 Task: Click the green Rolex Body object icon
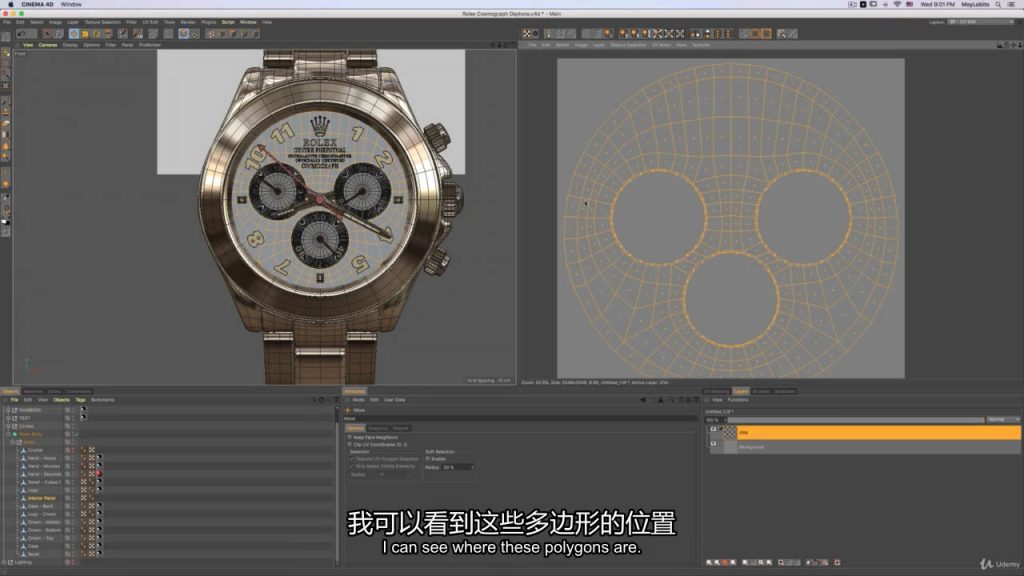14,434
